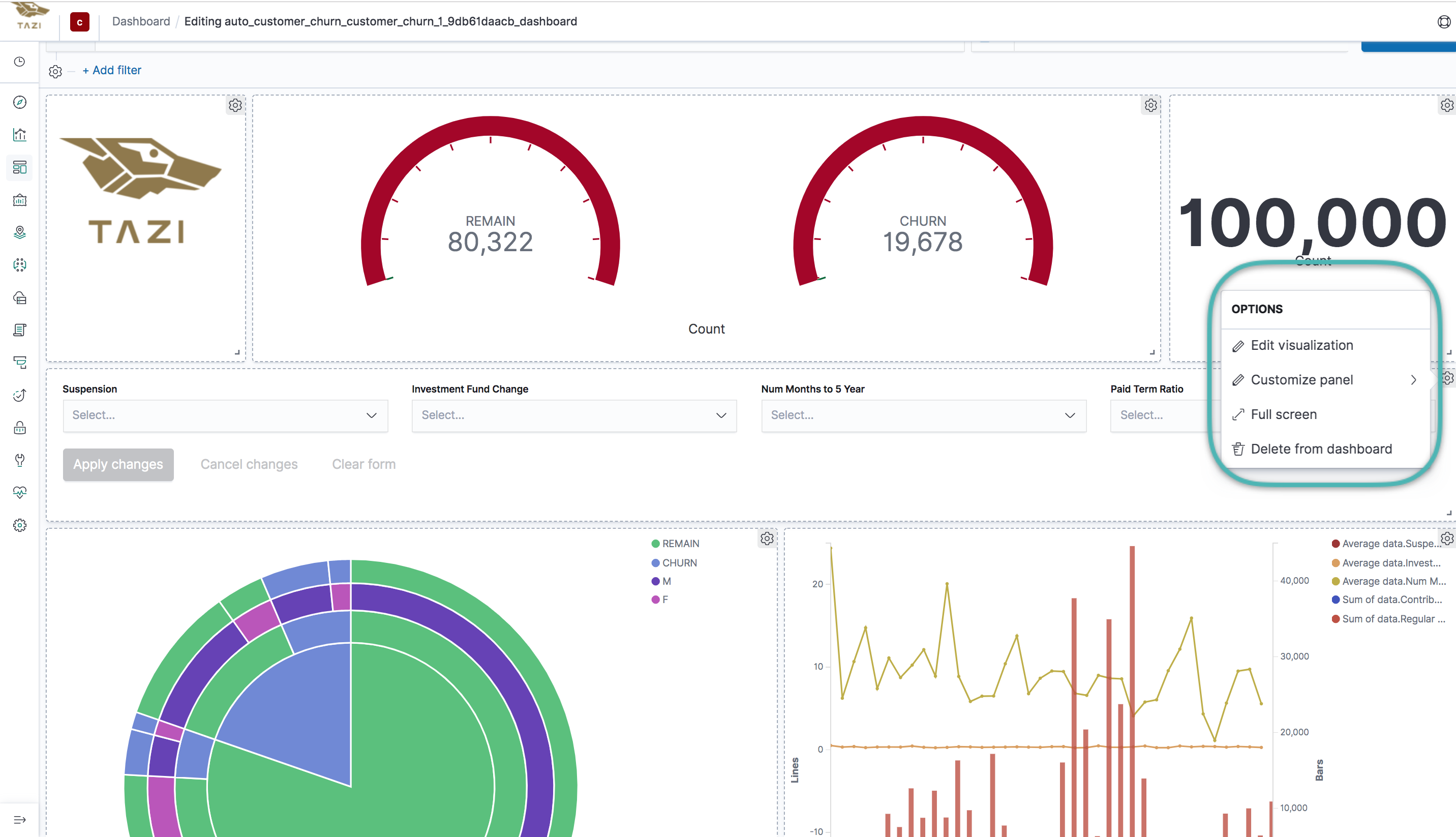The height and width of the screenshot is (837, 1456).
Task: Toggle REMAIN legend item in pie chart
Action: coord(675,544)
